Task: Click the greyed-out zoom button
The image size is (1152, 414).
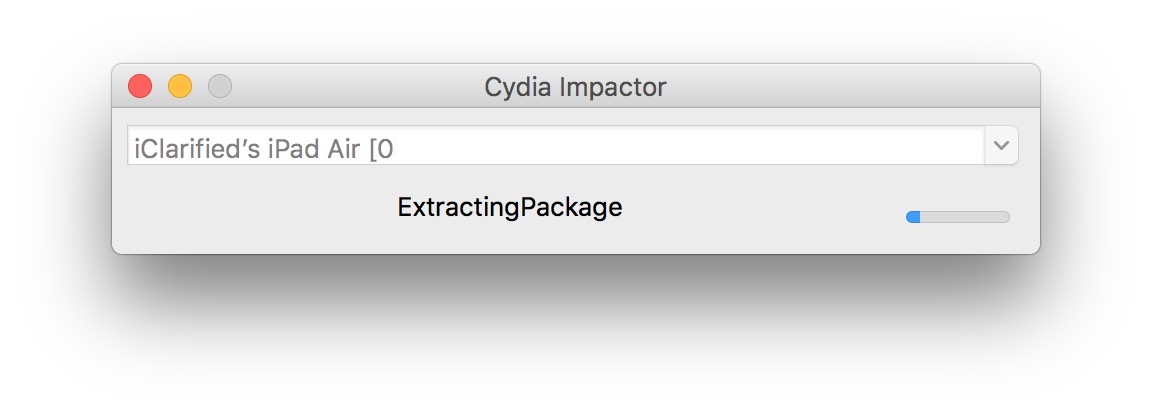Action: pos(220,87)
